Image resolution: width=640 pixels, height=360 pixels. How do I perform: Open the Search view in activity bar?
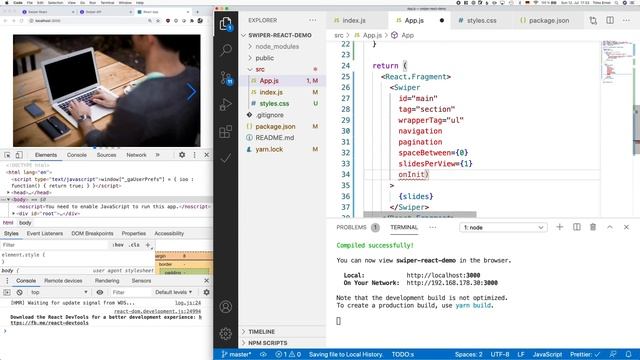pyautogui.click(x=226, y=50)
